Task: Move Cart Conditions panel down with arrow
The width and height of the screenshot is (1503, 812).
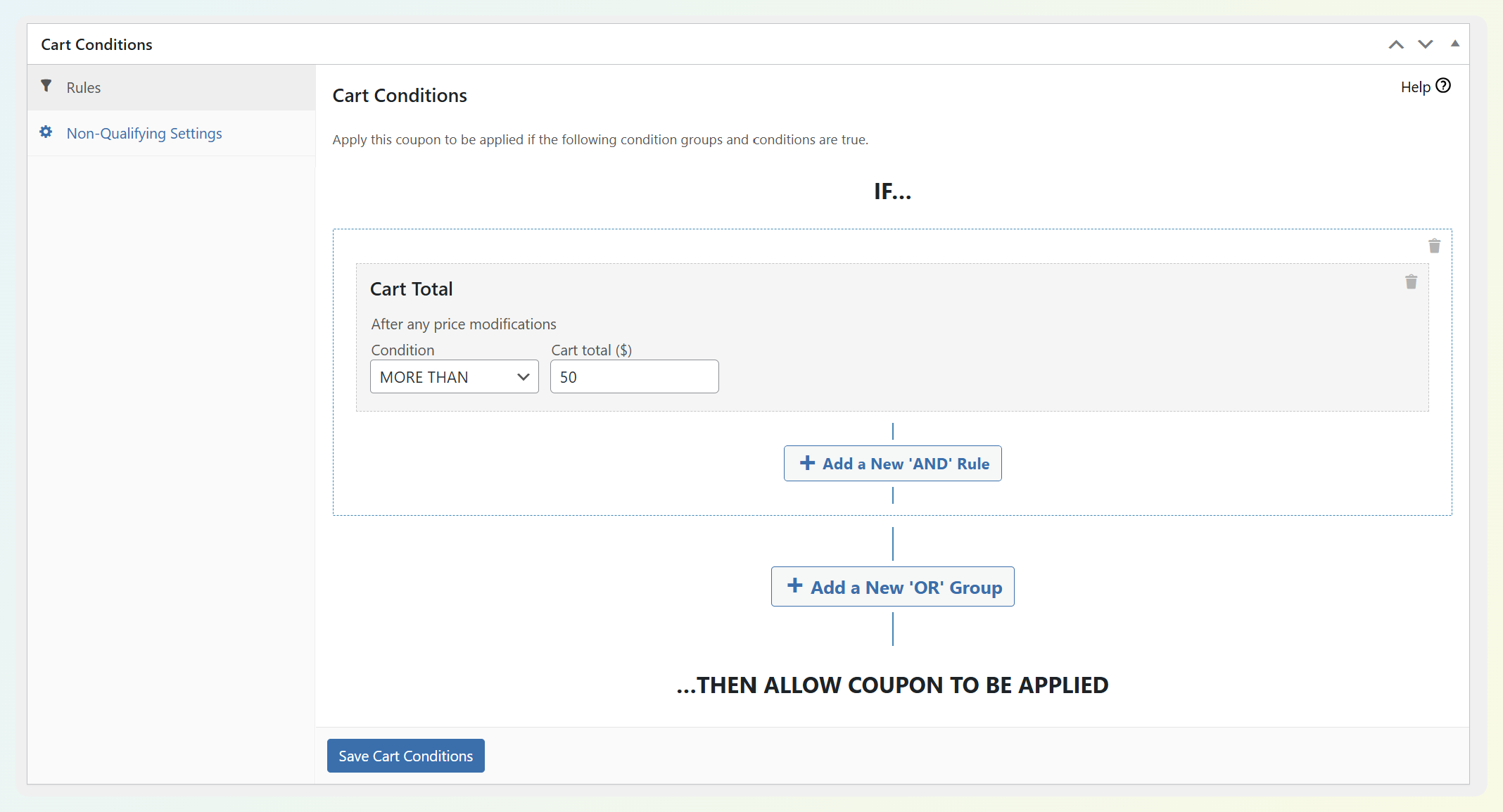Action: (x=1426, y=44)
